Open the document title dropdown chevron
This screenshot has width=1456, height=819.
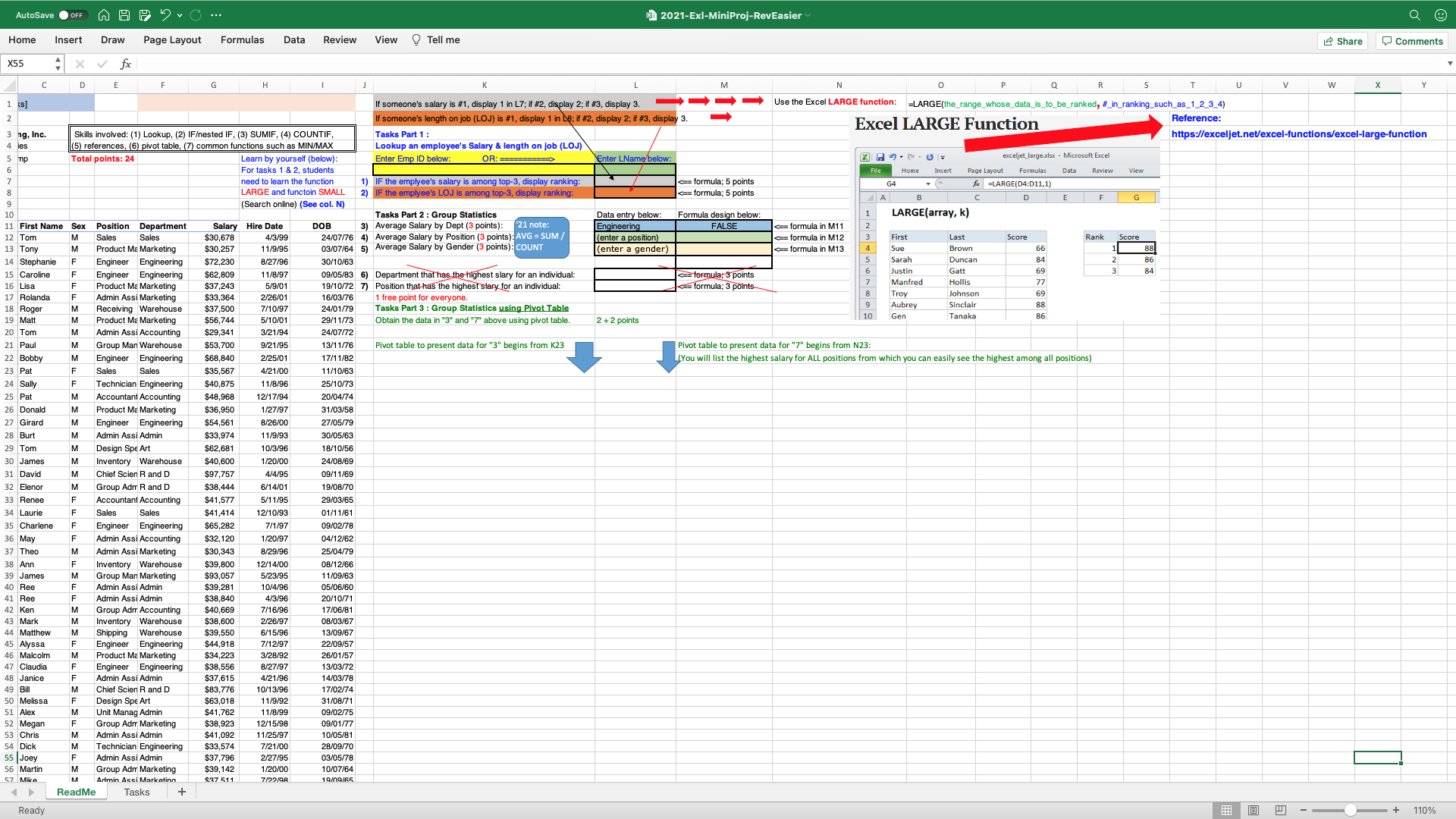808,15
